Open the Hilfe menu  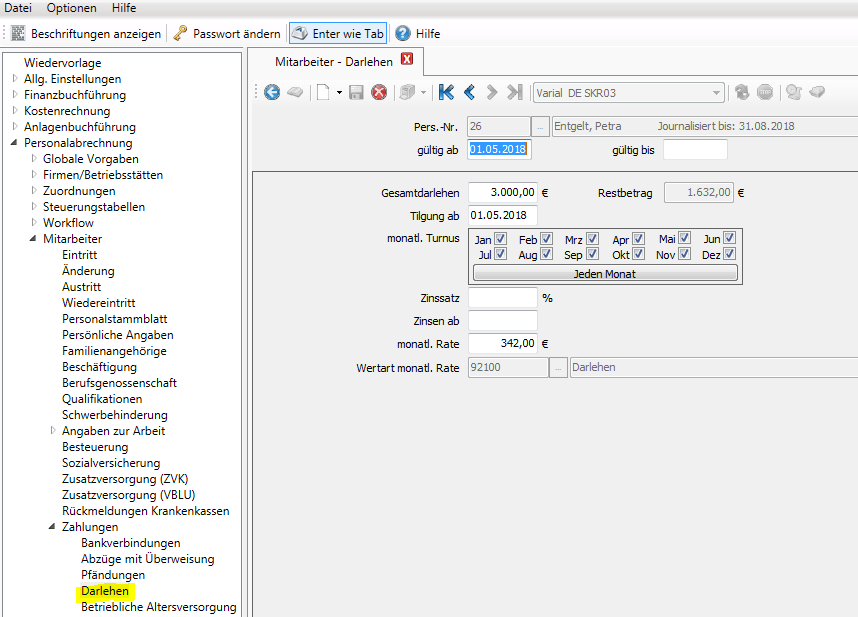point(124,8)
